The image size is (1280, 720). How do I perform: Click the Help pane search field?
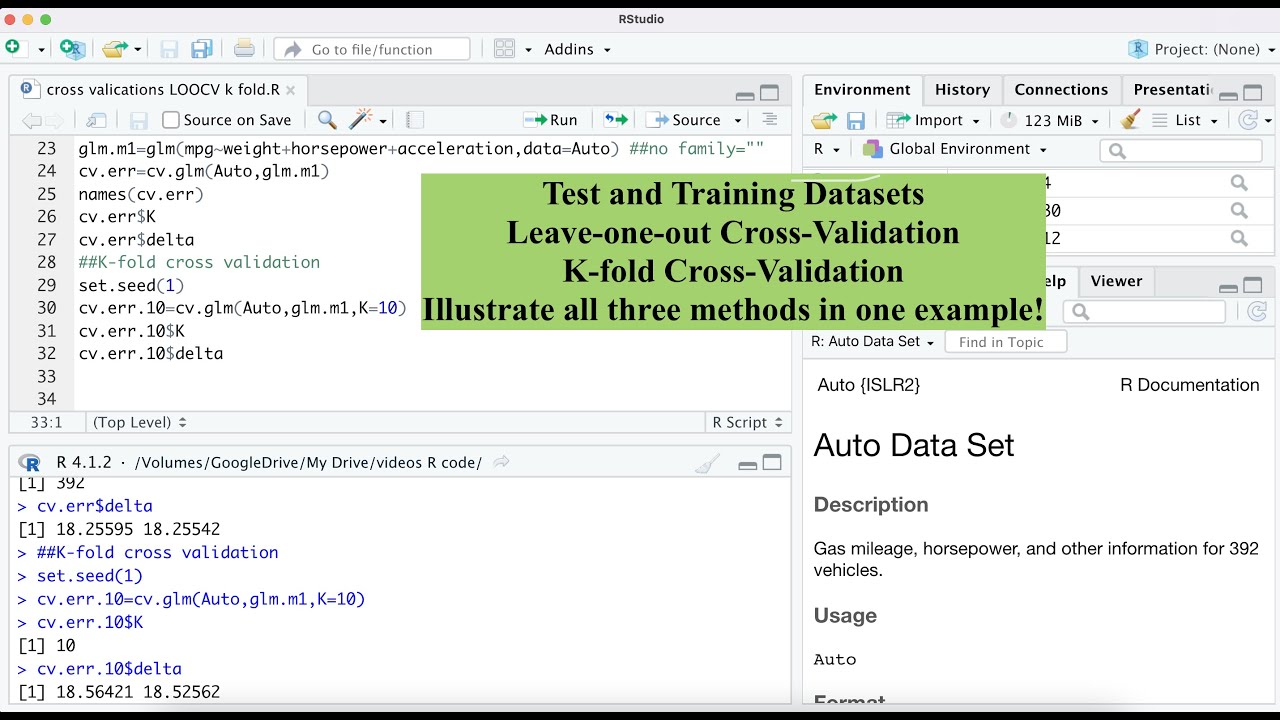[x=1144, y=312]
